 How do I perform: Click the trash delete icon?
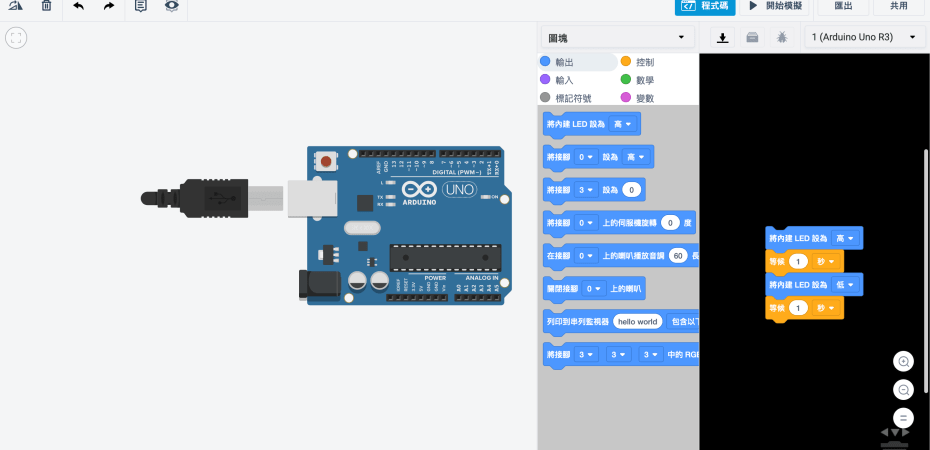pyautogui.click(x=47, y=6)
